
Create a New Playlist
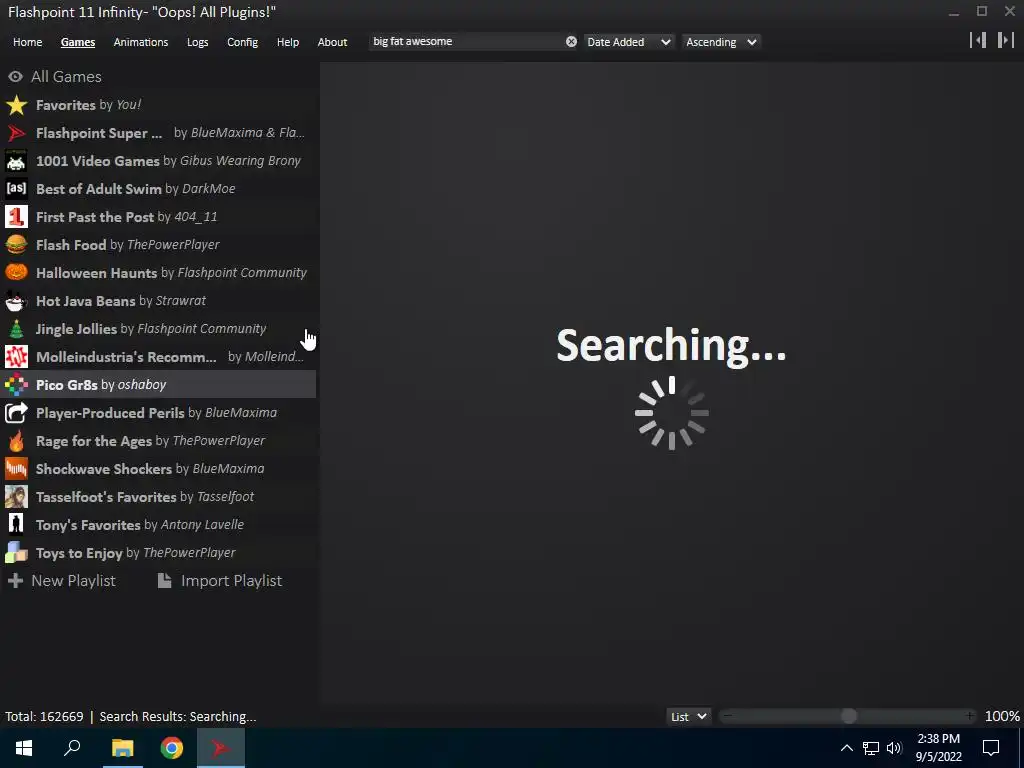(61, 581)
